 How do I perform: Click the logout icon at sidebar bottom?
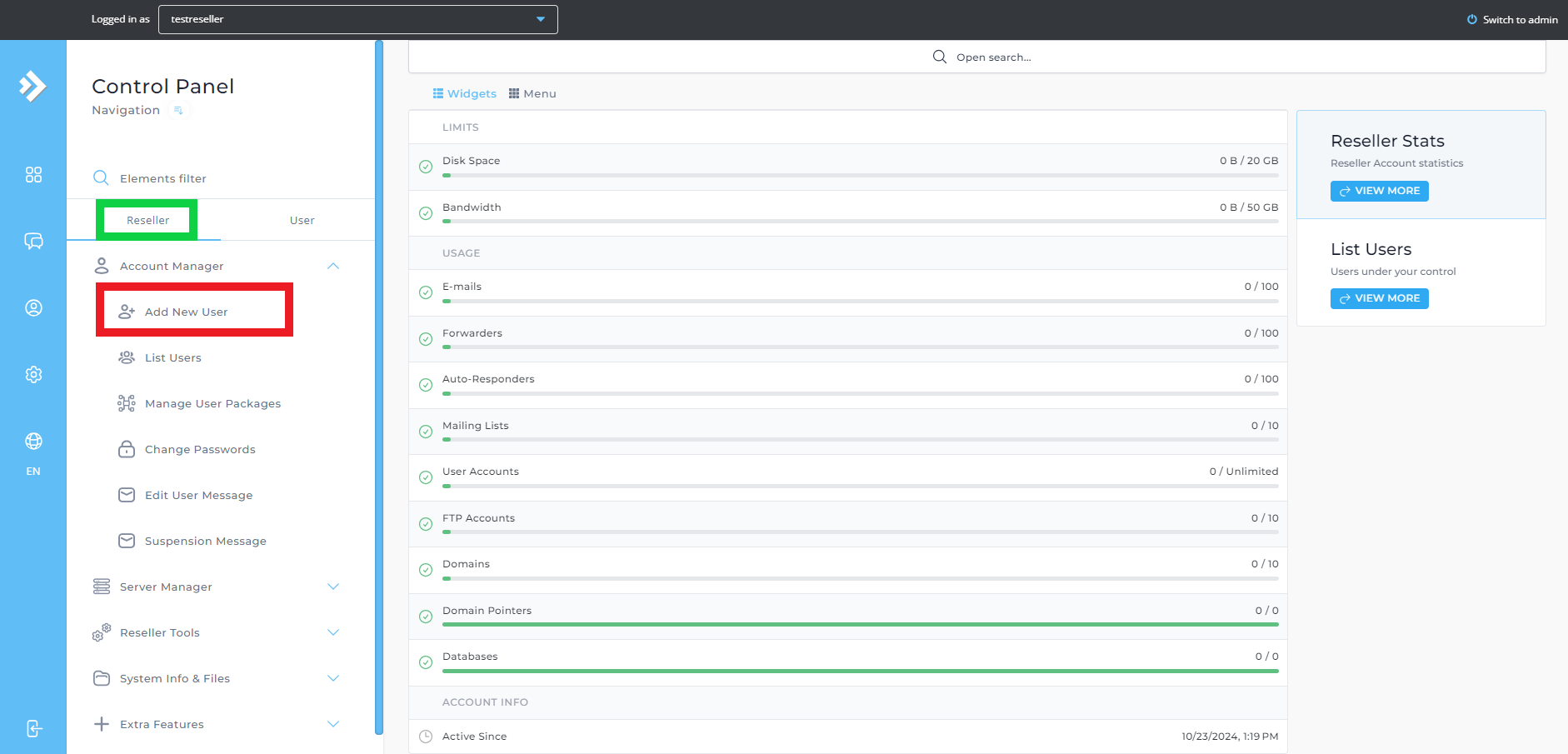[33, 729]
